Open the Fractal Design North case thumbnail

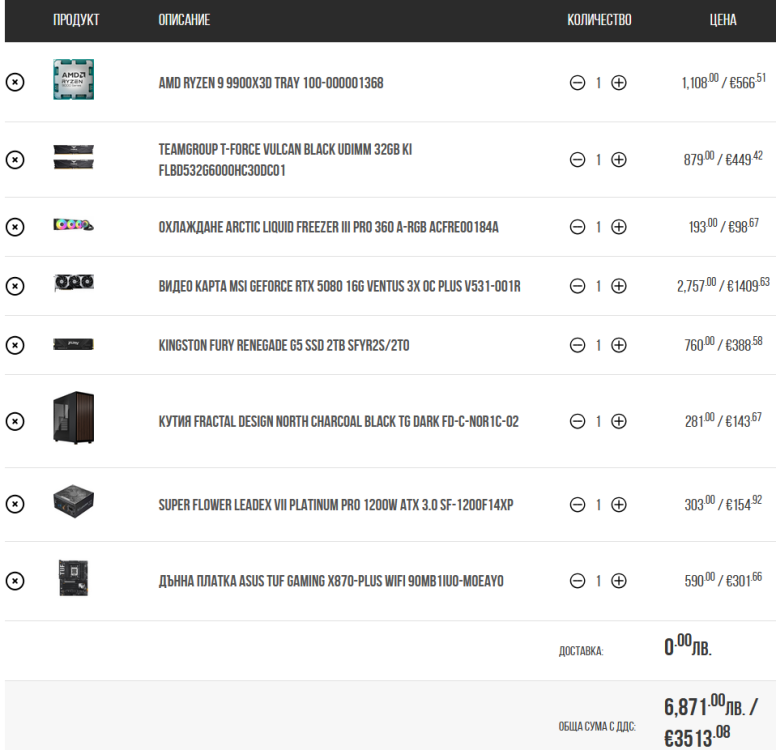pyautogui.click(x=74, y=418)
